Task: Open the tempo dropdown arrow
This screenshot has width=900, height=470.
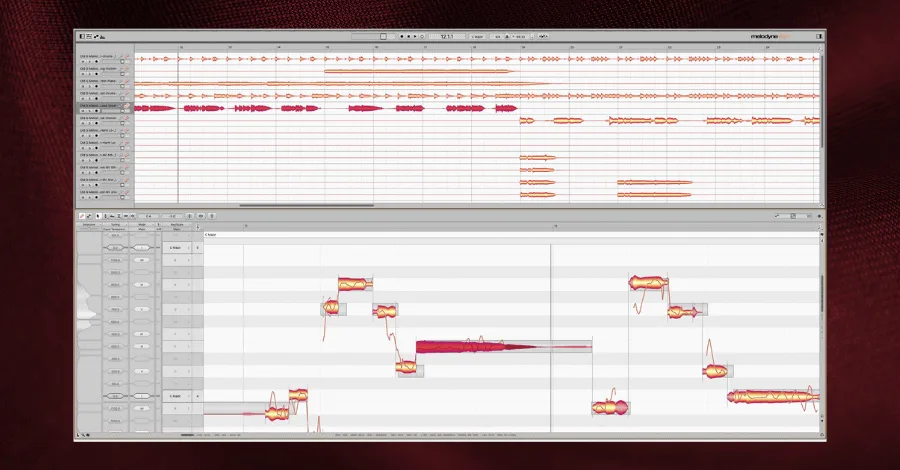Action: click(532, 36)
